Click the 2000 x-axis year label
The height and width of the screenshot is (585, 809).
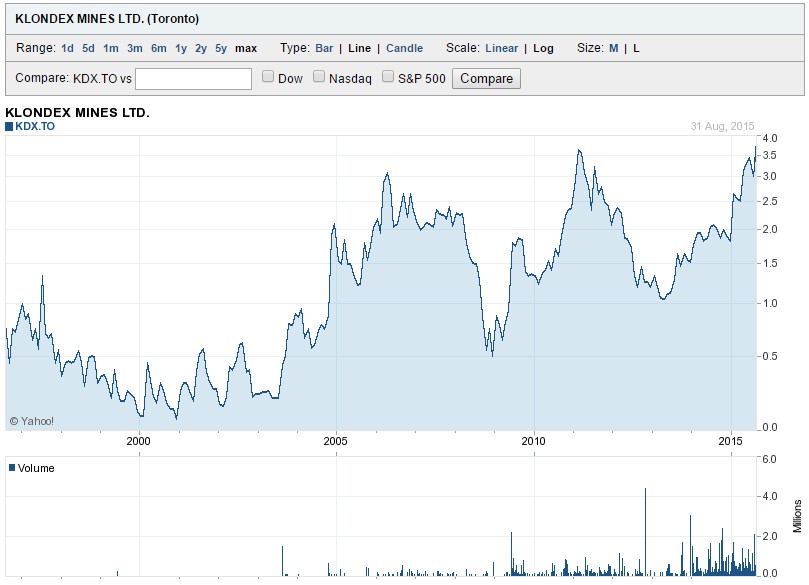pyautogui.click(x=138, y=441)
